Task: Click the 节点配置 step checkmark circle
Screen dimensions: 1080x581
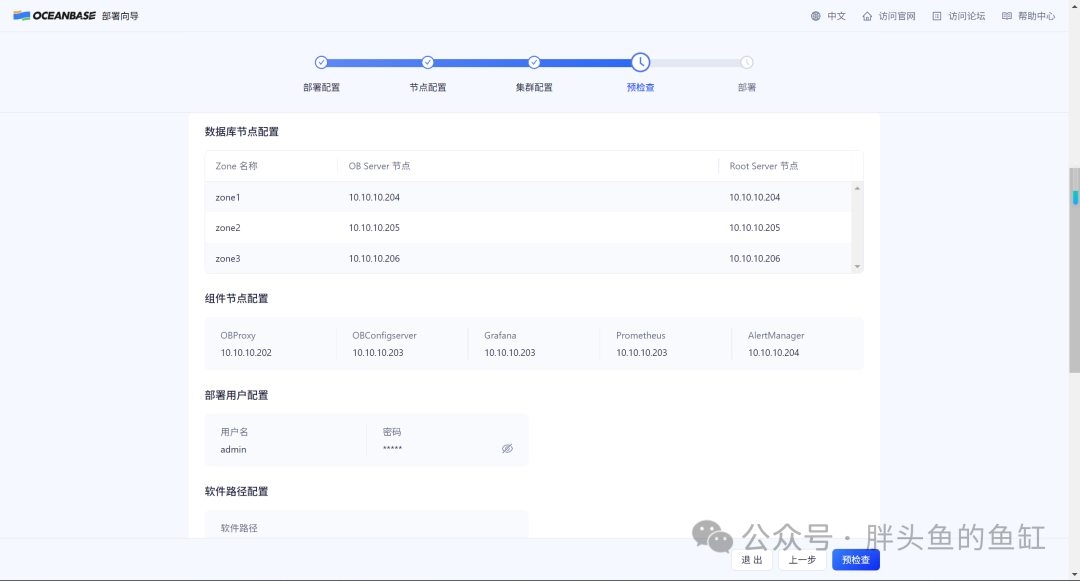Action: point(428,63)
